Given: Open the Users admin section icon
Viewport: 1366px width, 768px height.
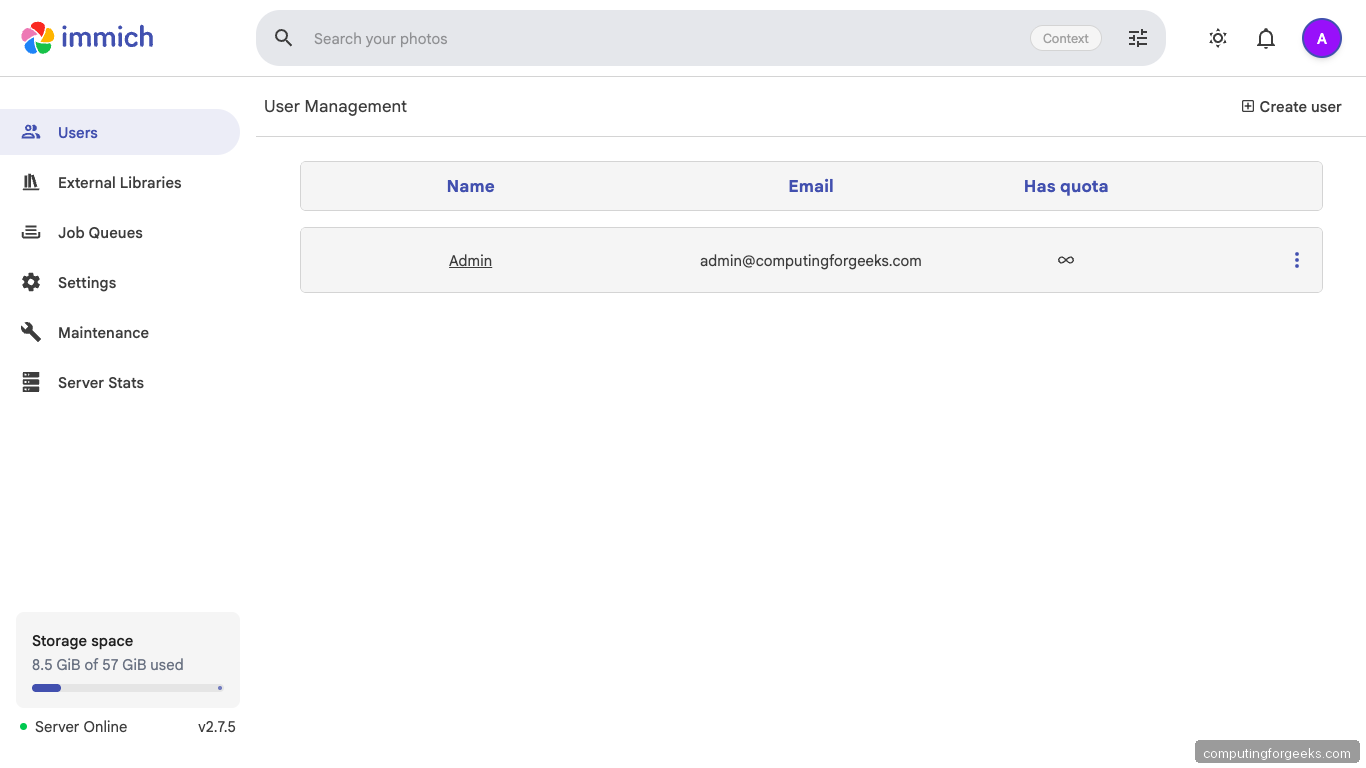Looking at the screenshot, I should (x=30, y=131).
